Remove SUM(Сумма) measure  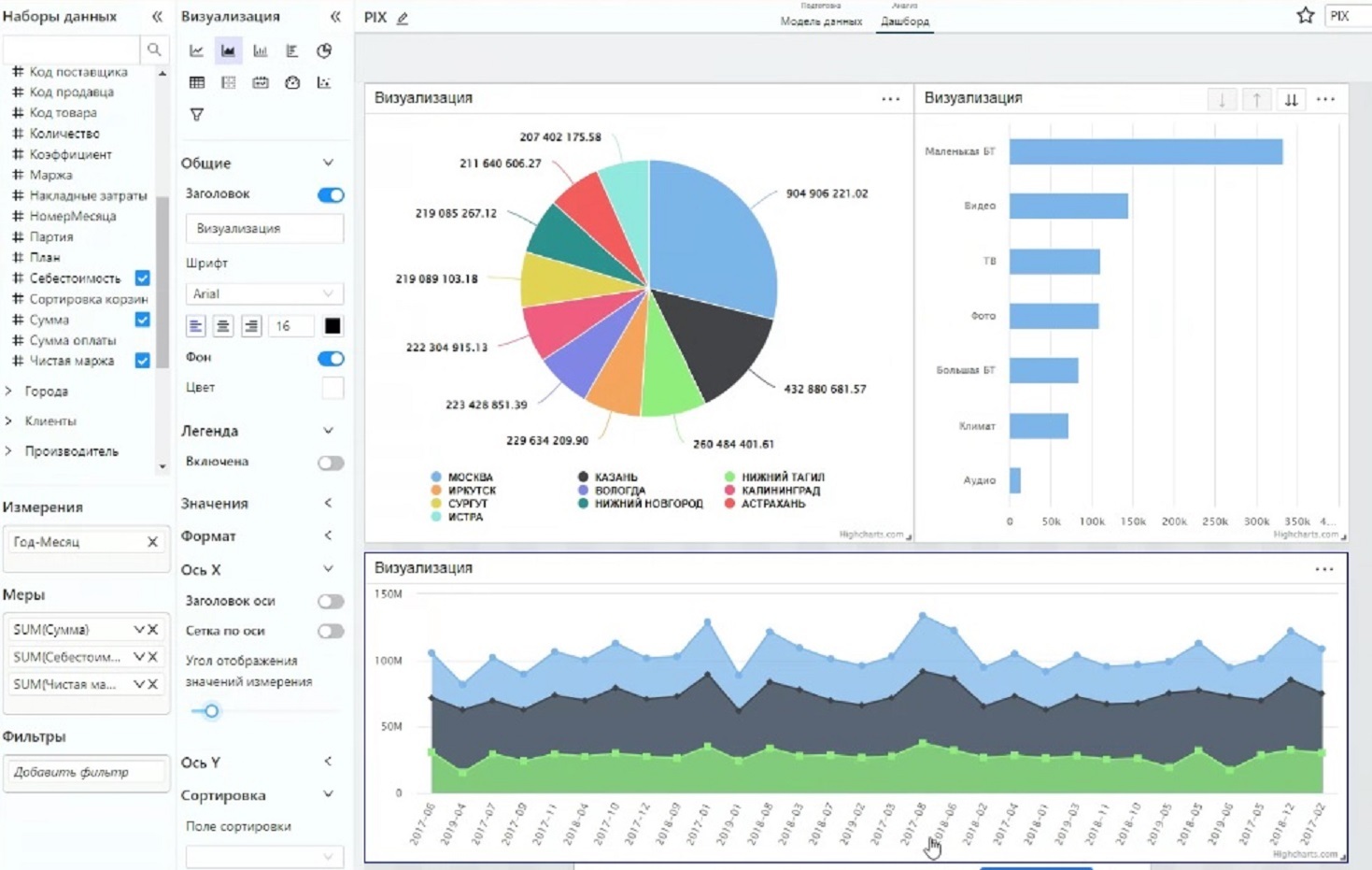[153, 629]
